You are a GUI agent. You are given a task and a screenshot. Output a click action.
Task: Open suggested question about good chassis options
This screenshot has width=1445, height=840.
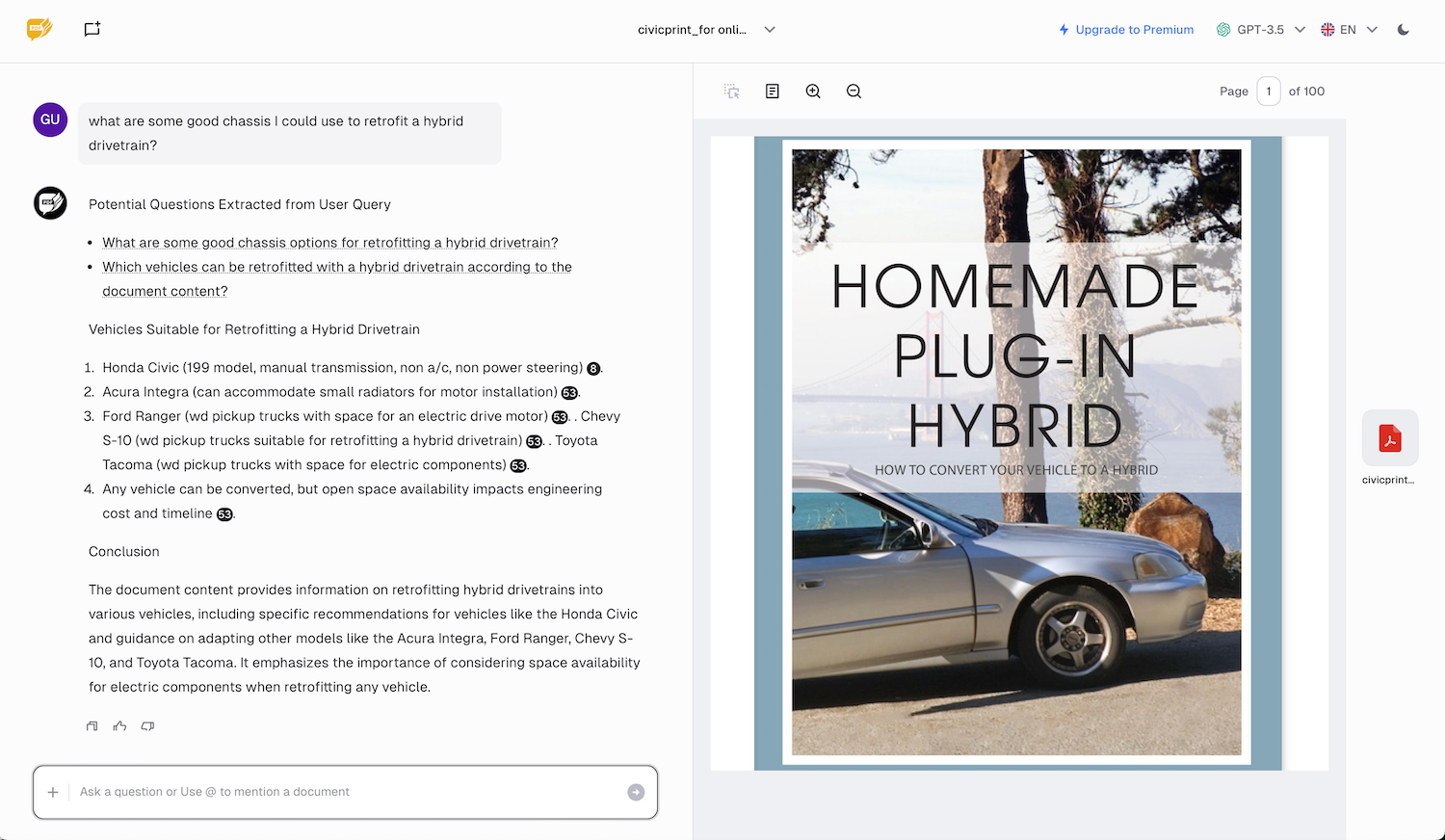tap(330, 243)
